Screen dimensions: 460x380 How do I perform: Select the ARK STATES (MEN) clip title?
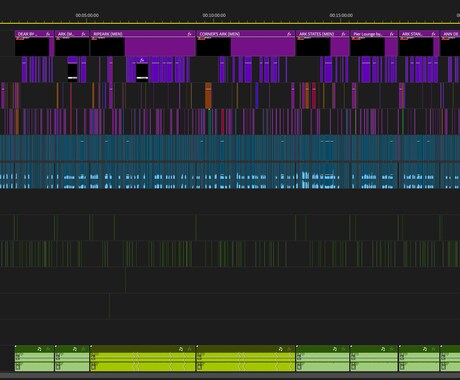316,34
